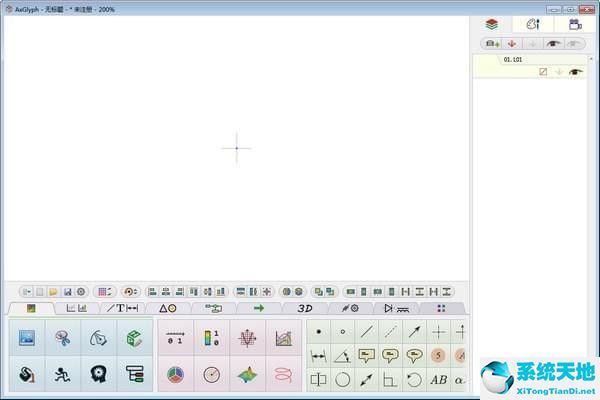The width and height of the screenshot is (600, 400).
Task: Insert an image with the picture tool
Action: pyautogui.click(x=27, y=338)
